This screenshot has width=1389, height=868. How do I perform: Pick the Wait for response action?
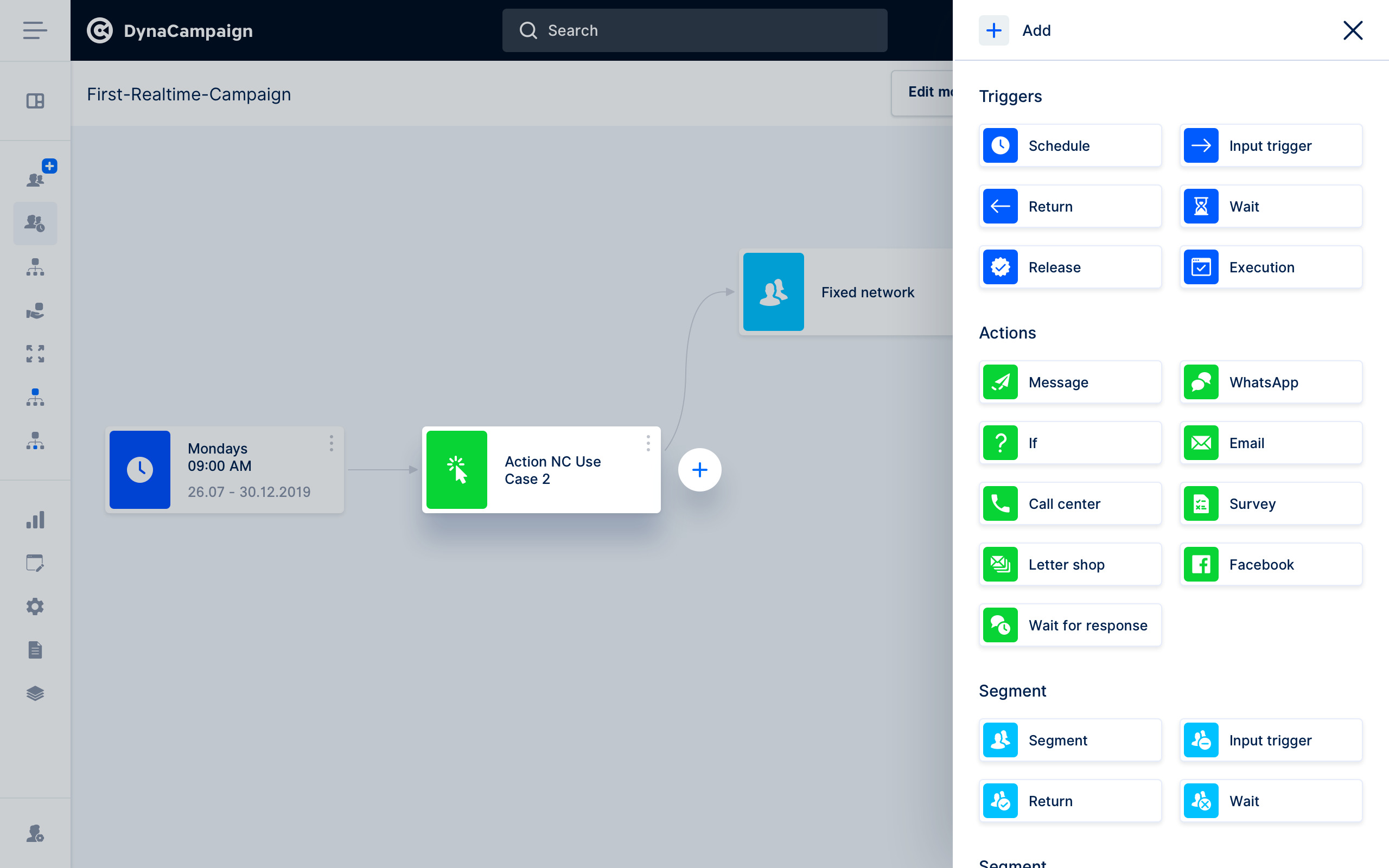point(1070,626)
